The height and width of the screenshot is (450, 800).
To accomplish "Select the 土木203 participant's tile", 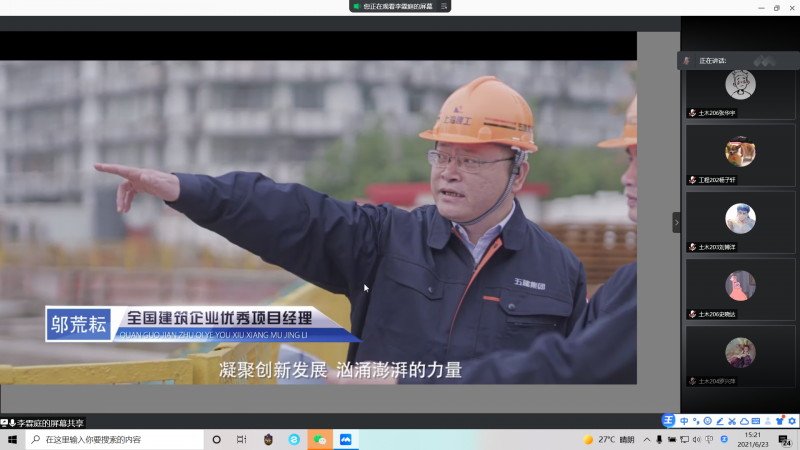I will point(740,219).
